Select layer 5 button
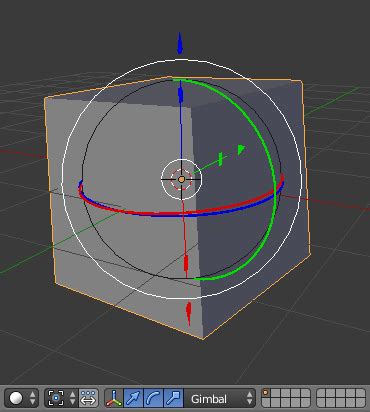This screenshot has height=412, width=370. pos(305,393)
